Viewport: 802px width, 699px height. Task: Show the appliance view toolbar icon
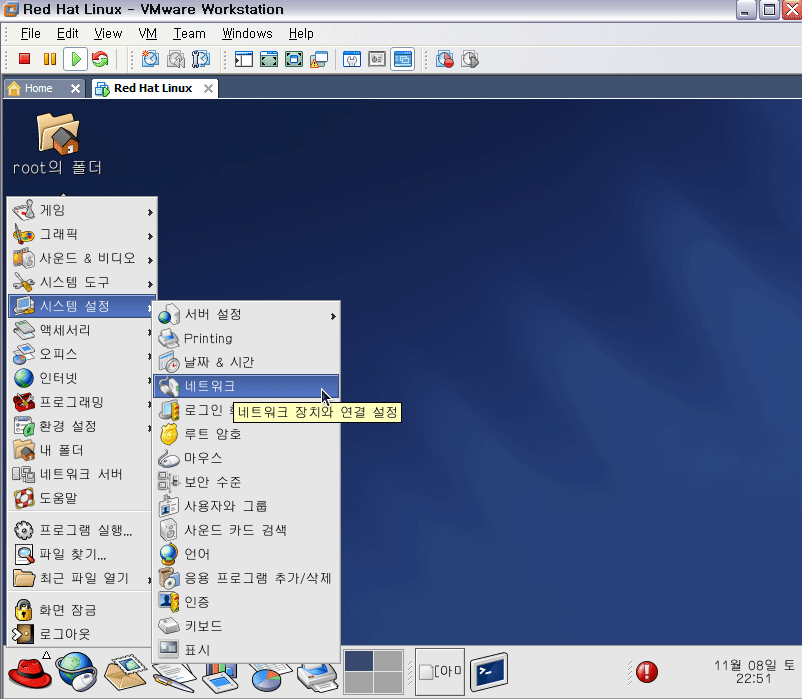click(x=377, y=59)
